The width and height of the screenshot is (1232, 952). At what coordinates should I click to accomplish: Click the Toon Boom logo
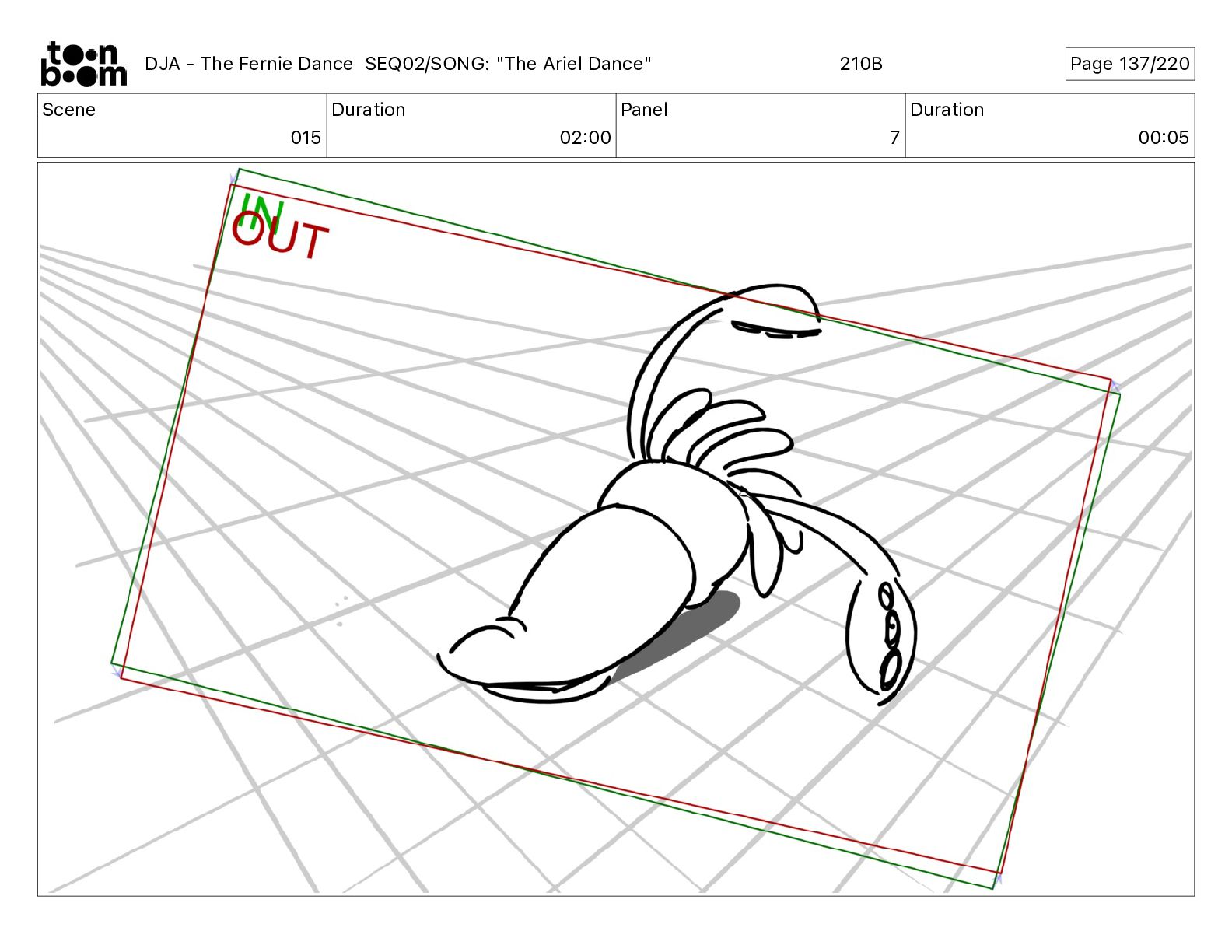(83, 64)
